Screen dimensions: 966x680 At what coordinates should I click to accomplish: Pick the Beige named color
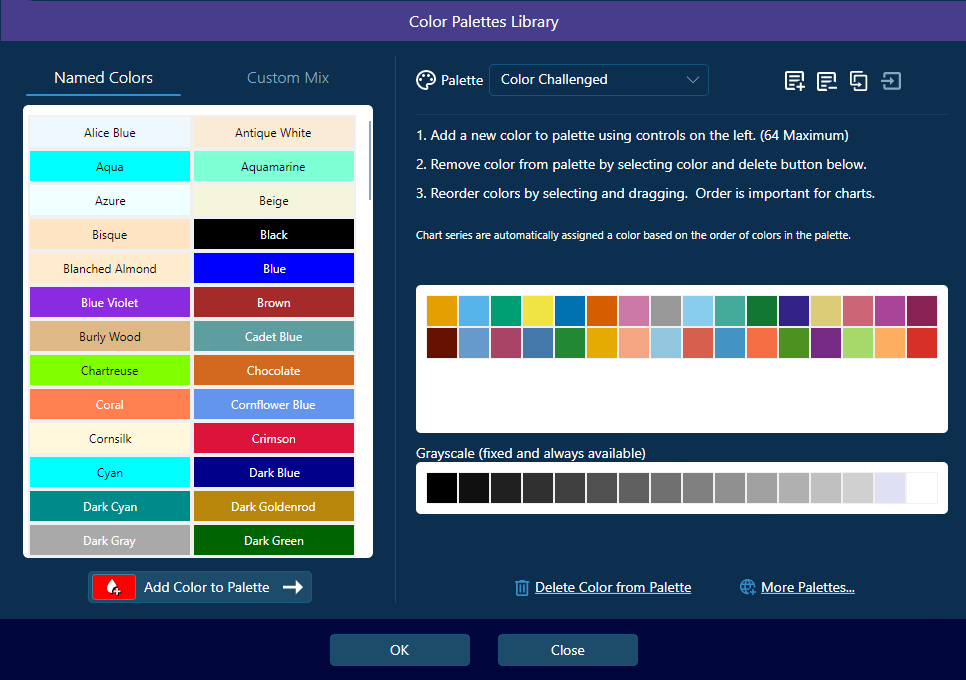point(274,200)
